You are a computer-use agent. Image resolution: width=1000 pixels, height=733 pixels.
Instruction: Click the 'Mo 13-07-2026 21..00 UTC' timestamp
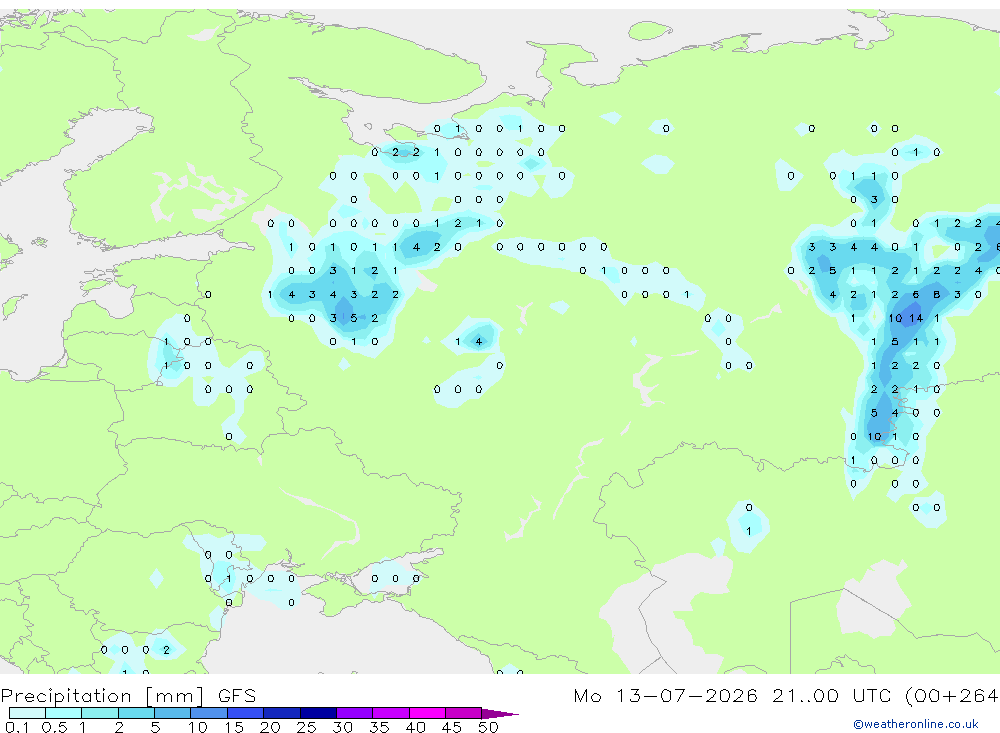[732, 695]
